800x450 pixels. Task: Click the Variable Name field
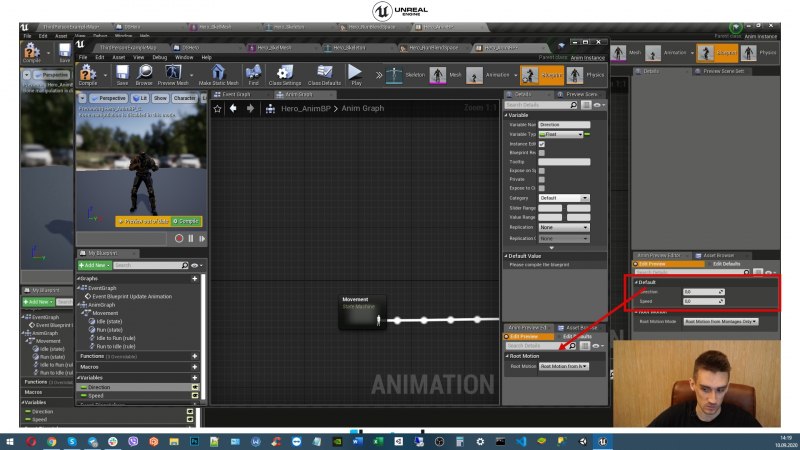564,124
